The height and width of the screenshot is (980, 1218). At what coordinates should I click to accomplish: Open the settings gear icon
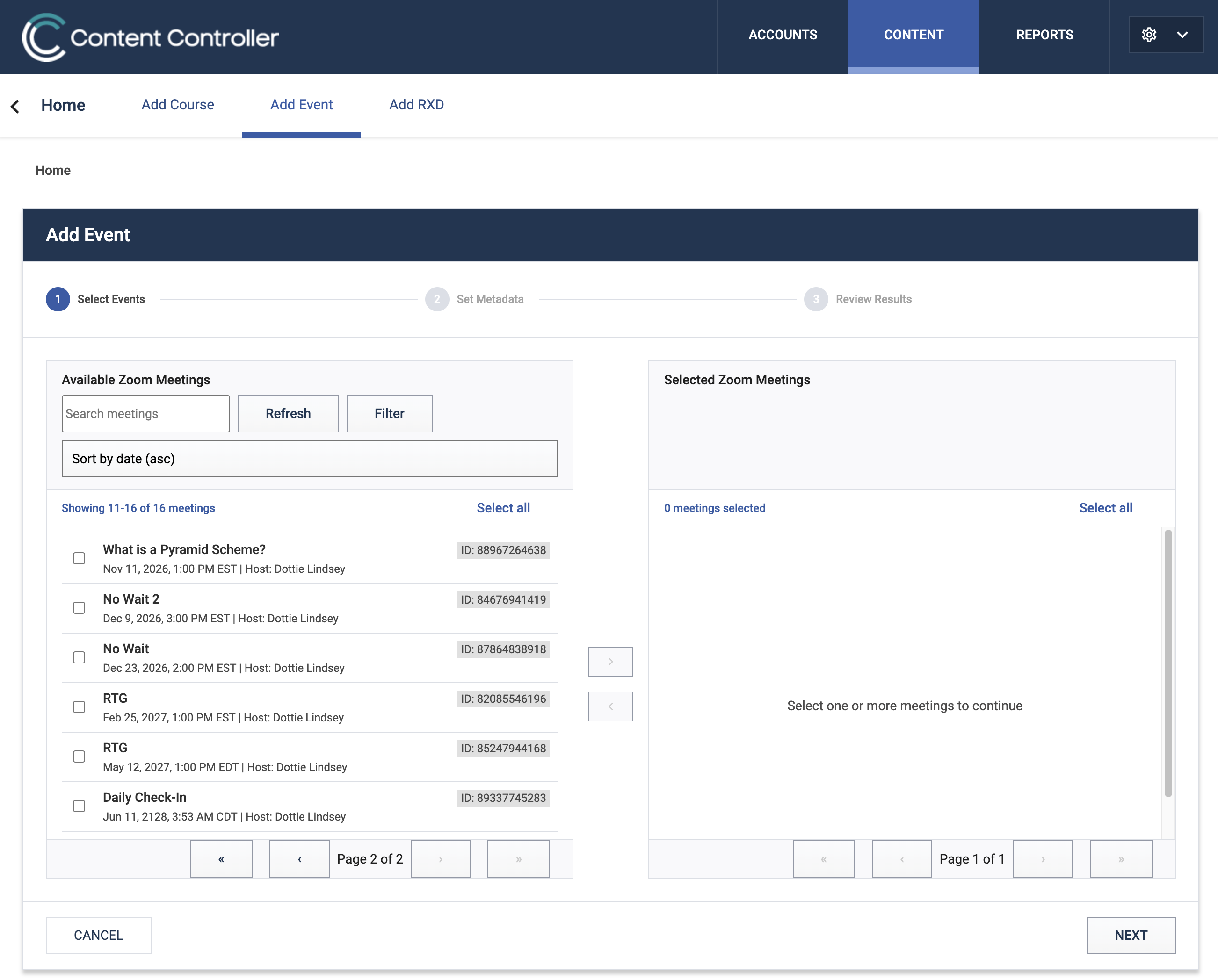click(x=1149, y=35)
